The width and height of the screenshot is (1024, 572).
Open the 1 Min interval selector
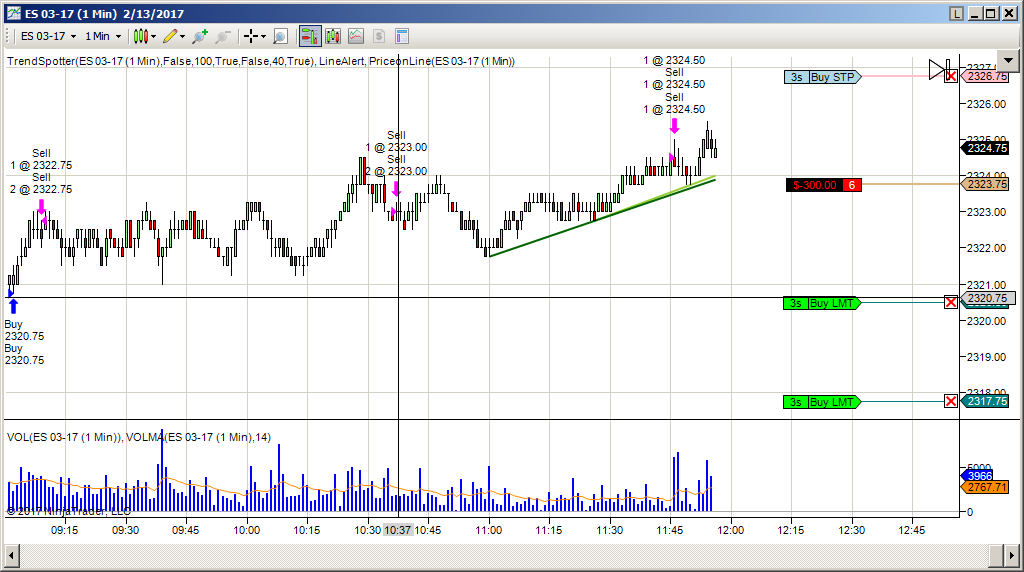tap(103, 37)
